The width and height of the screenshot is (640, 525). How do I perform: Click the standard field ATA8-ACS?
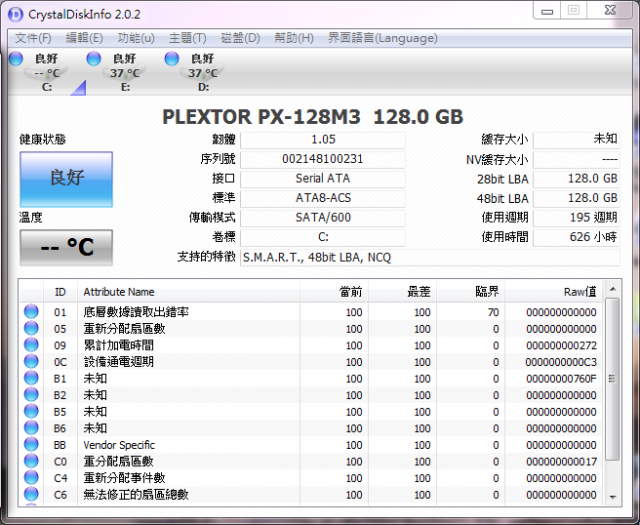[323, 198]
